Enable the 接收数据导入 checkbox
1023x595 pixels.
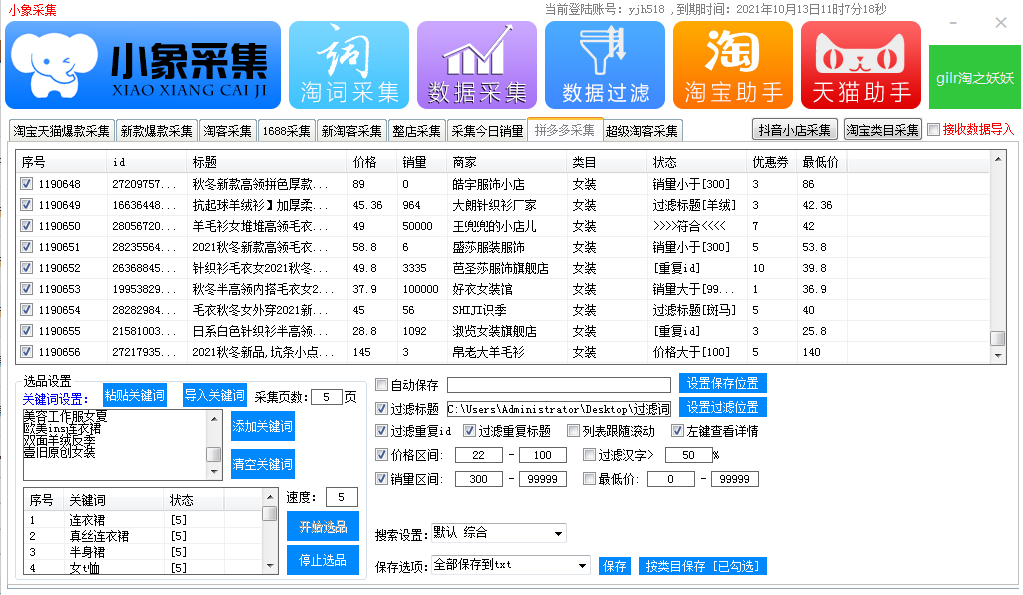934,129
